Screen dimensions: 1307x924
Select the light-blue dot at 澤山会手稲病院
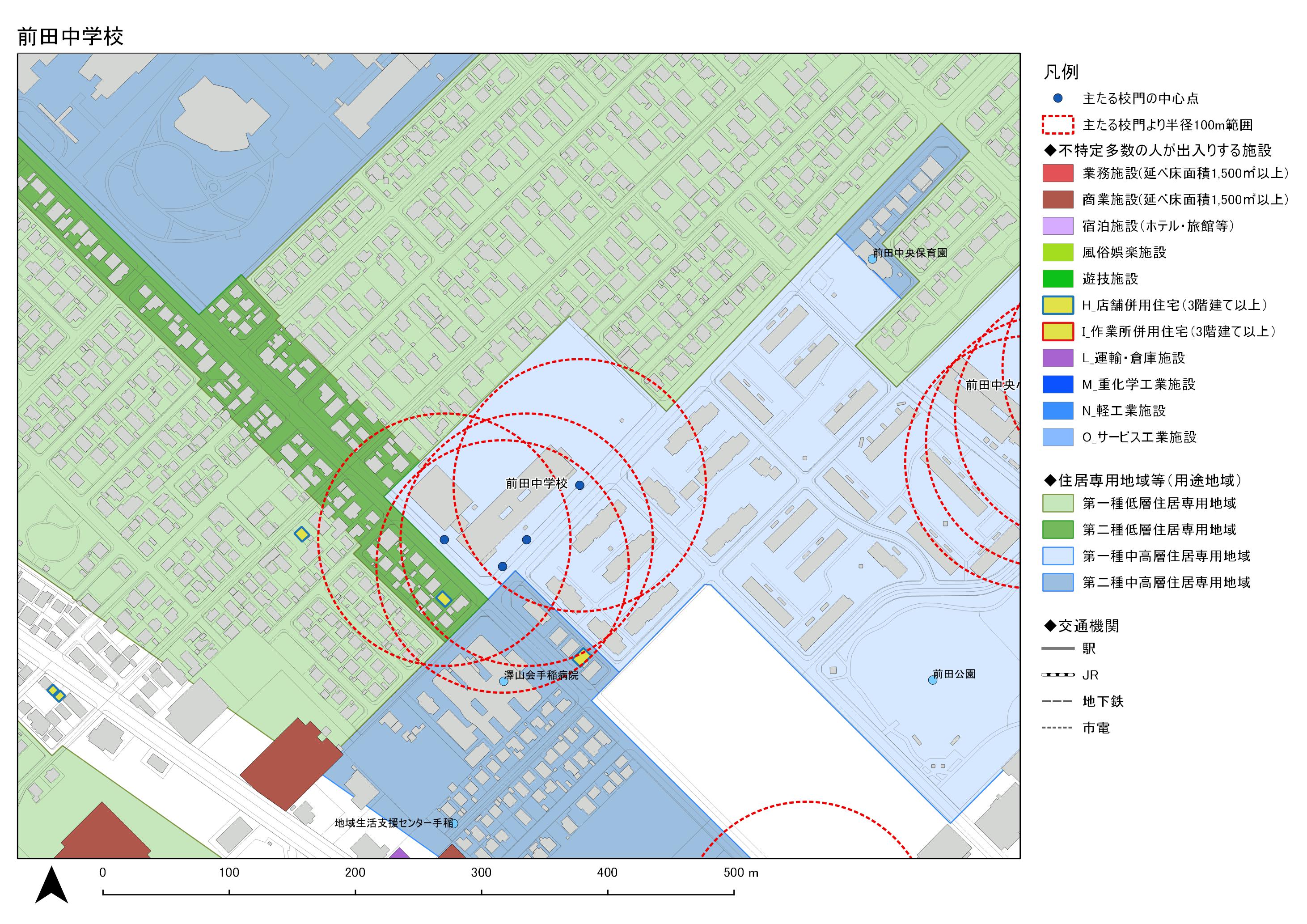pyautogui.click(x=503, y=681)
